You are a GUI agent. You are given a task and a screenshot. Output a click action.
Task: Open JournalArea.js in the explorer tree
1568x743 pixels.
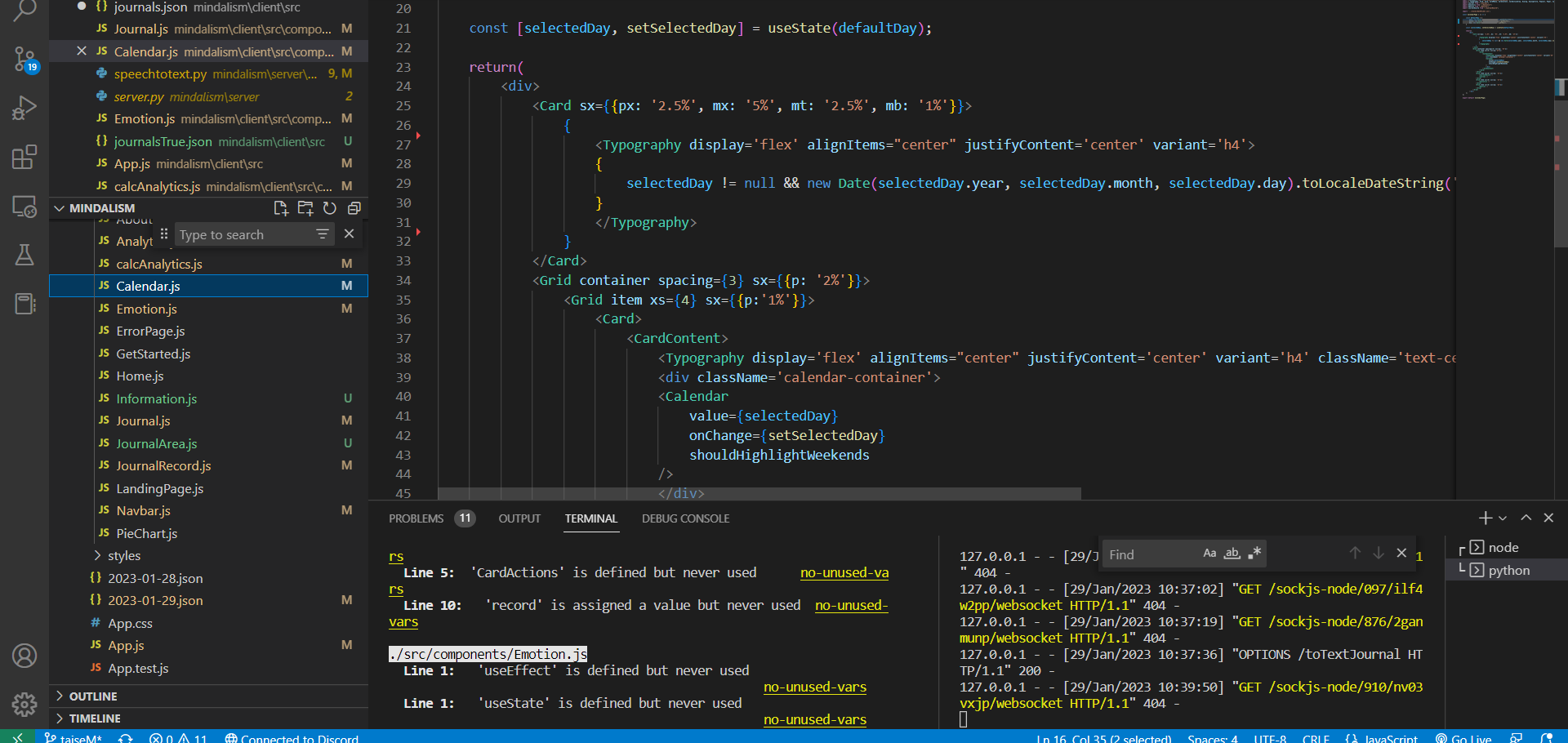156,443
